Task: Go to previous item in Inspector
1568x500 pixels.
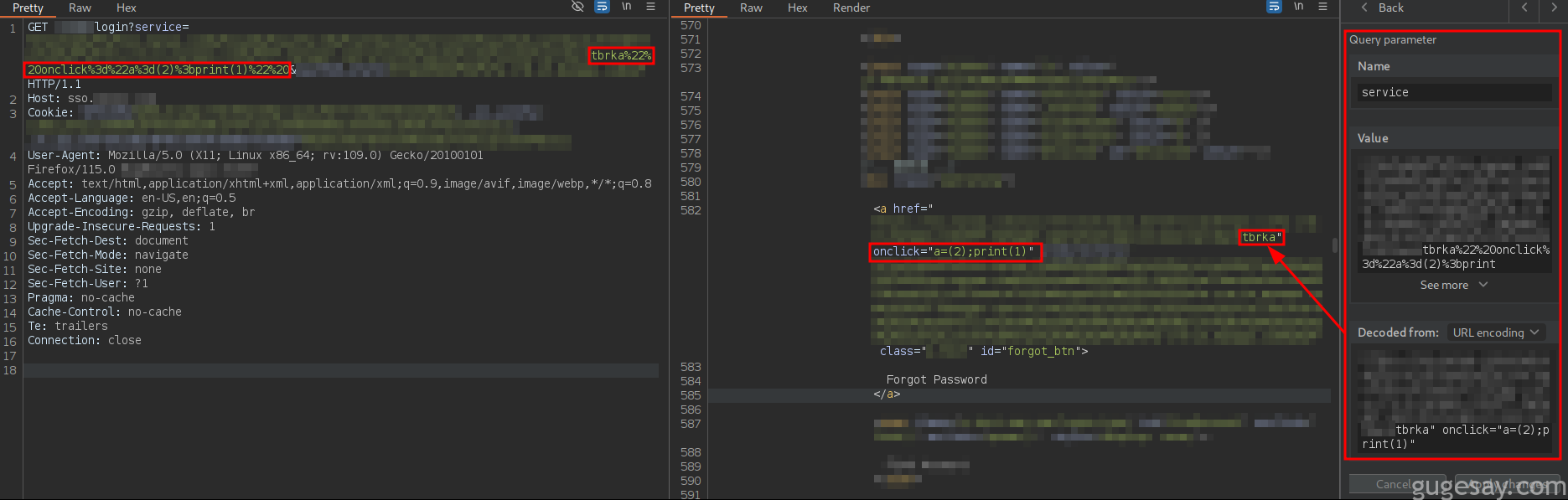Action: [x=1524, y=8]
